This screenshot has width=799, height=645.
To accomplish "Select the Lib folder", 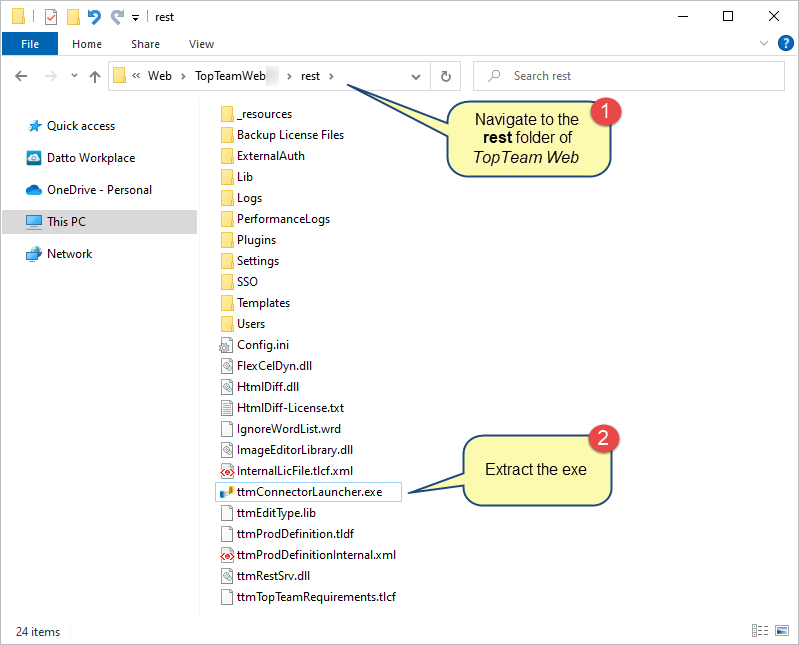I will point(237,177).
